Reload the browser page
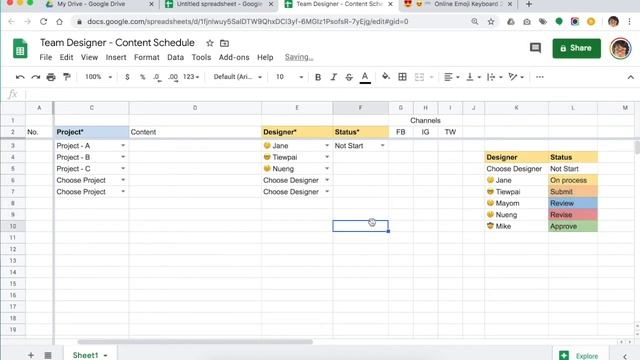The image size is (640, 360). [x=43, y=22]
